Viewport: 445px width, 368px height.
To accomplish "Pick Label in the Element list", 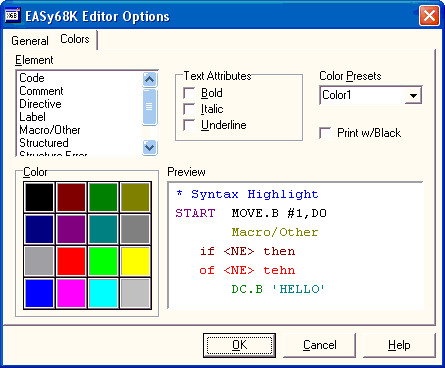I will click(x=32, y=117).
